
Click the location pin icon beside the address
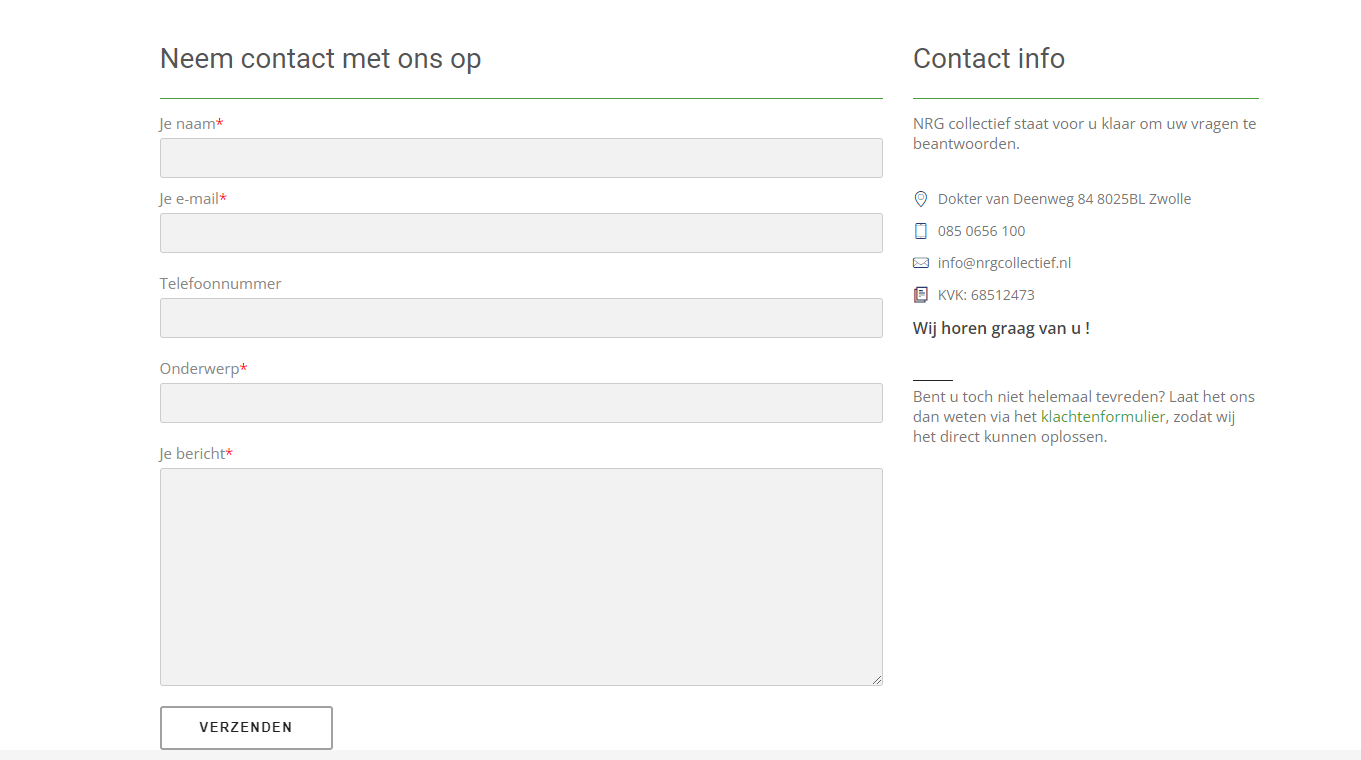pos(921,199)
